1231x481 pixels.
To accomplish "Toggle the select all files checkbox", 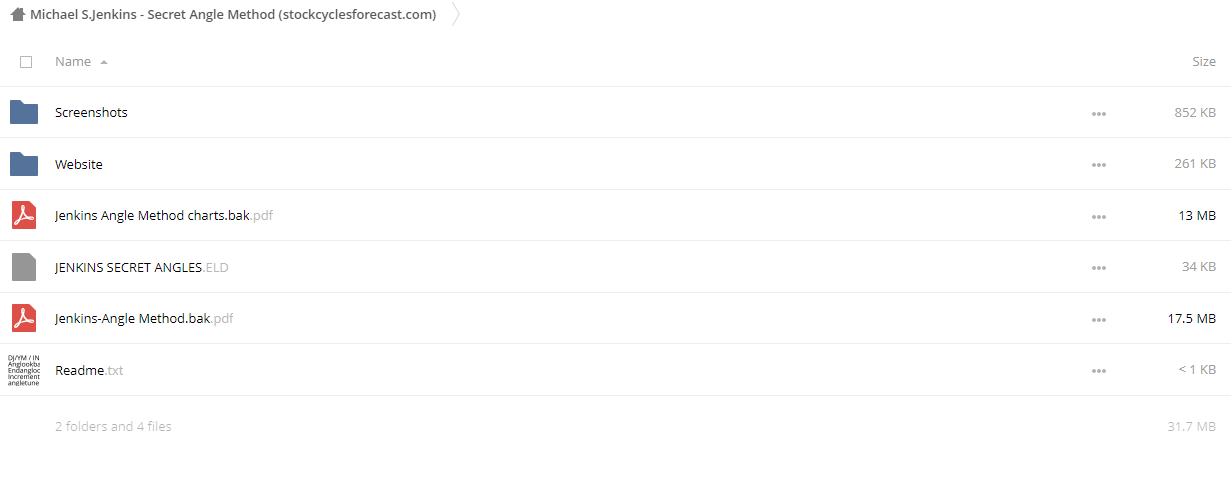I will 26,62.
